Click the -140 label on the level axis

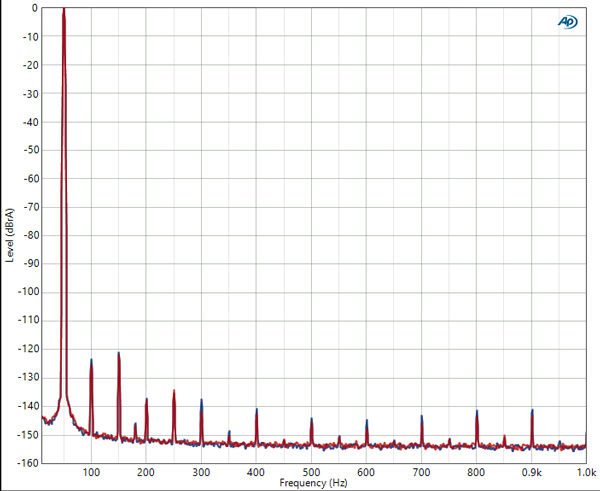(x=28, y=406)
